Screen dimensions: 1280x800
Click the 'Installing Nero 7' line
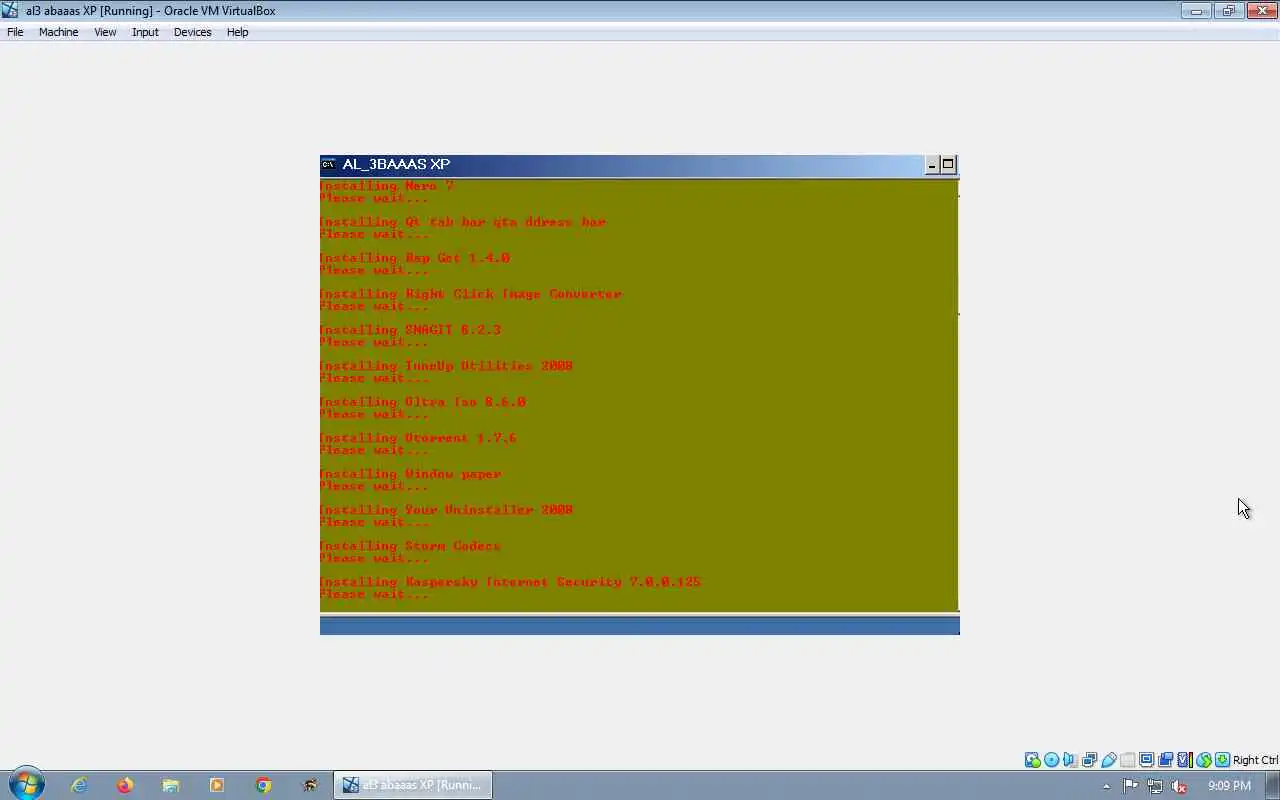(387, 186)
